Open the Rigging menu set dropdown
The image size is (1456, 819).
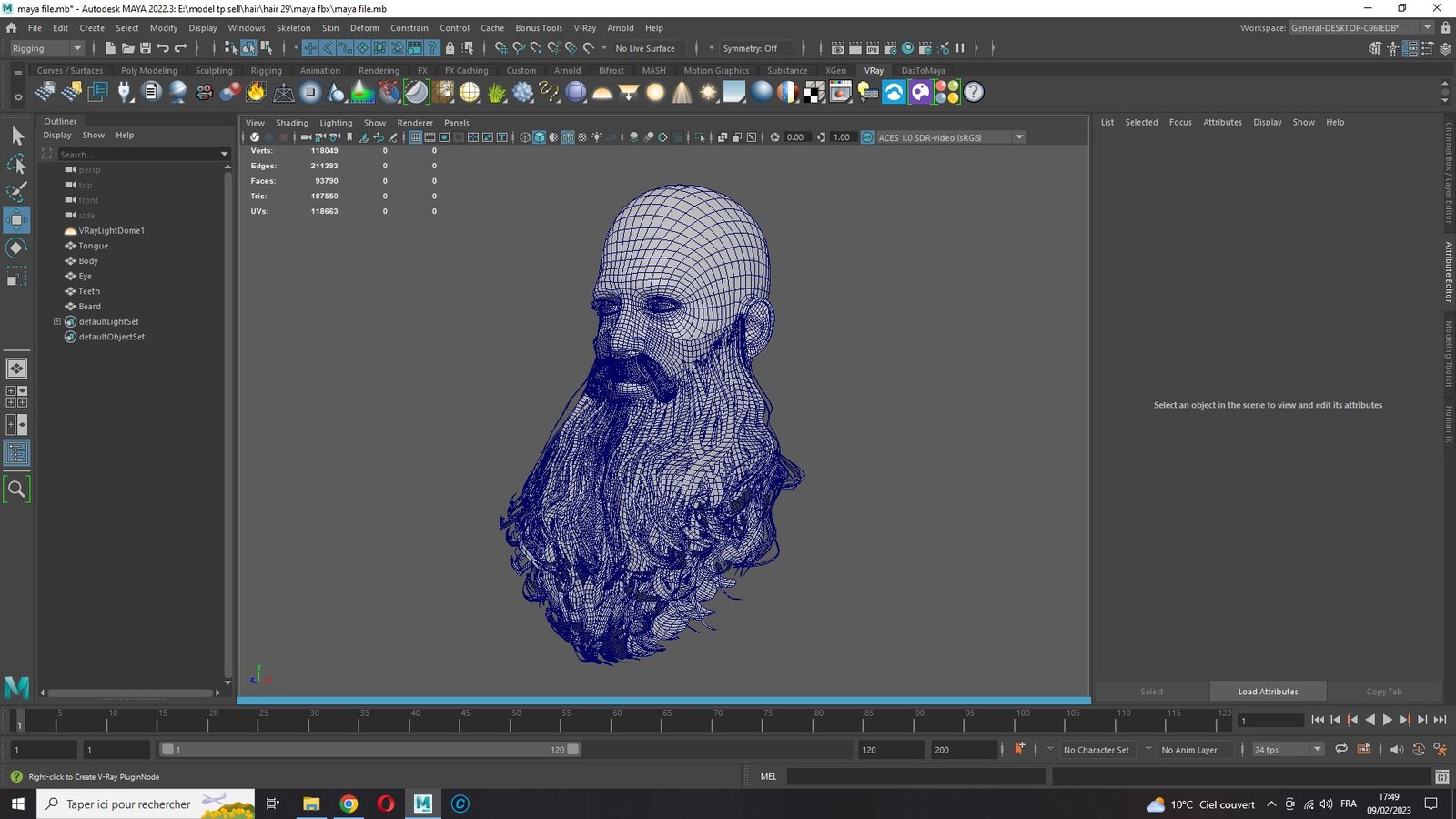[x=45, y=48]
